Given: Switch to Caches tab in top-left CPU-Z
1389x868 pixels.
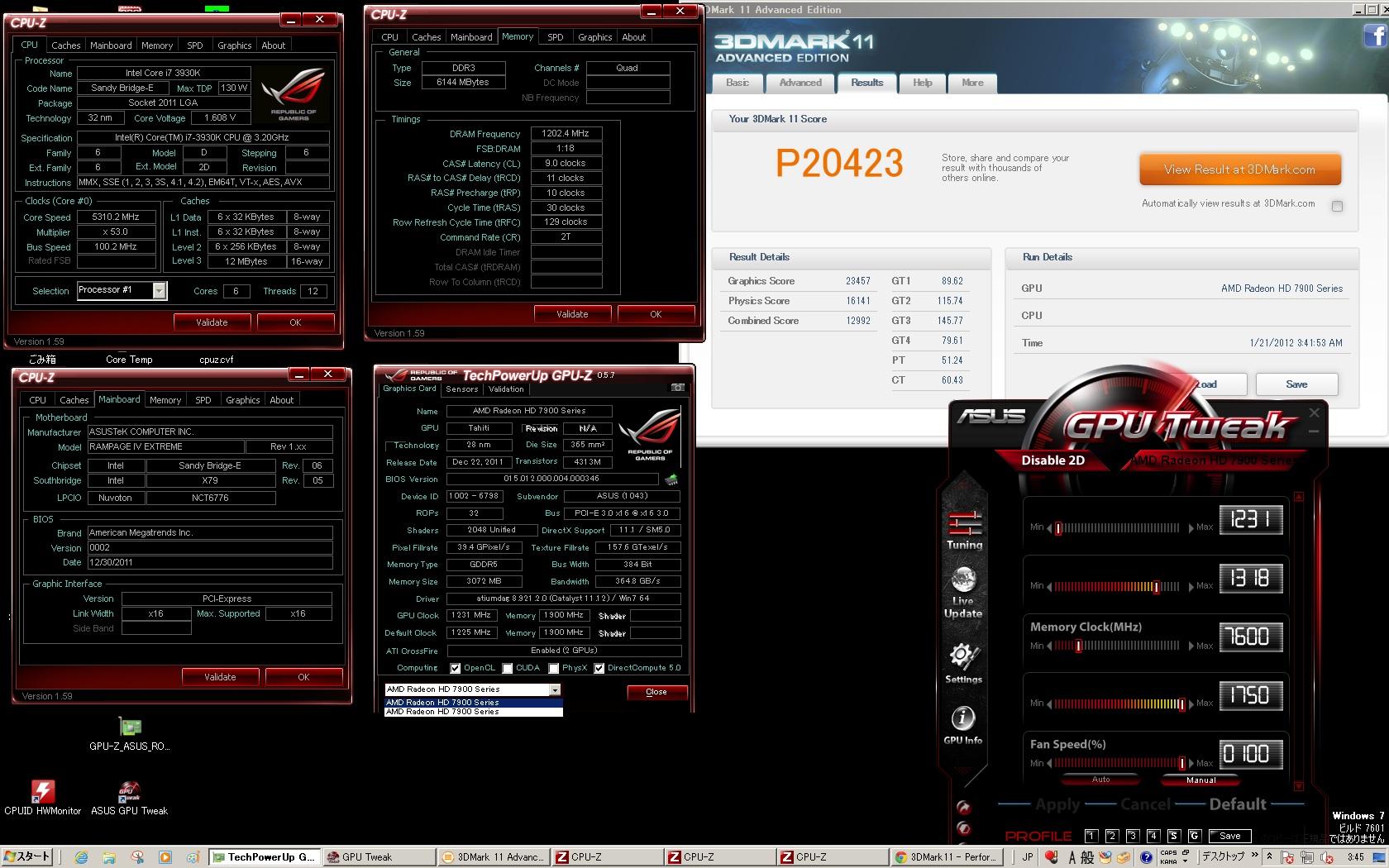Looking at the screenshot, I should click(66, 45).
